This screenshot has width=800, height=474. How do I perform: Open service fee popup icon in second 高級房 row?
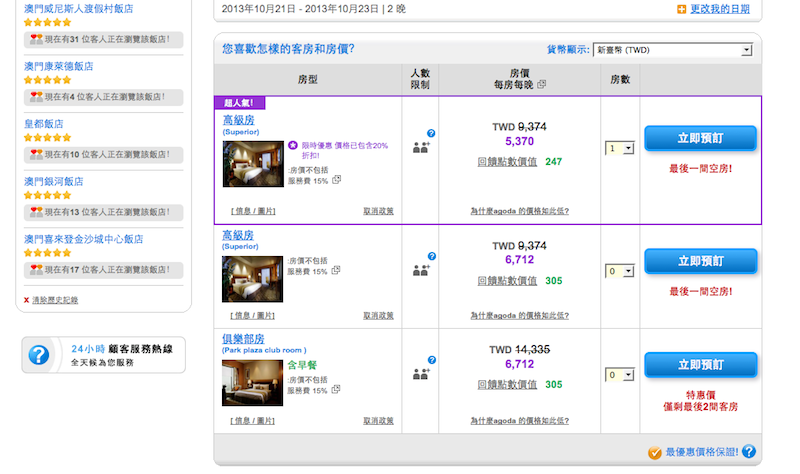pyautogui.click(x=335, y=270)
